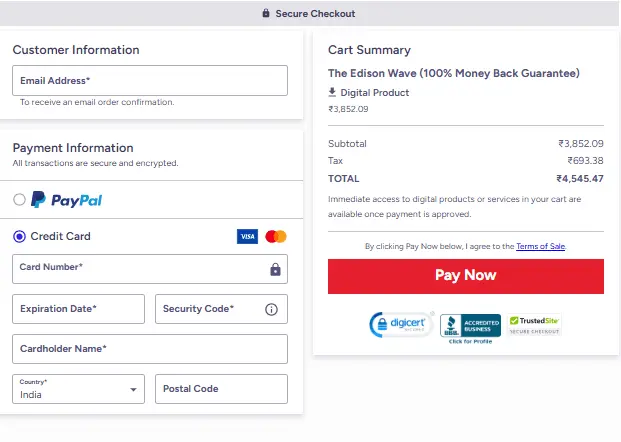
Task: Select the Credit Card radio button
Action: [19, 237]
